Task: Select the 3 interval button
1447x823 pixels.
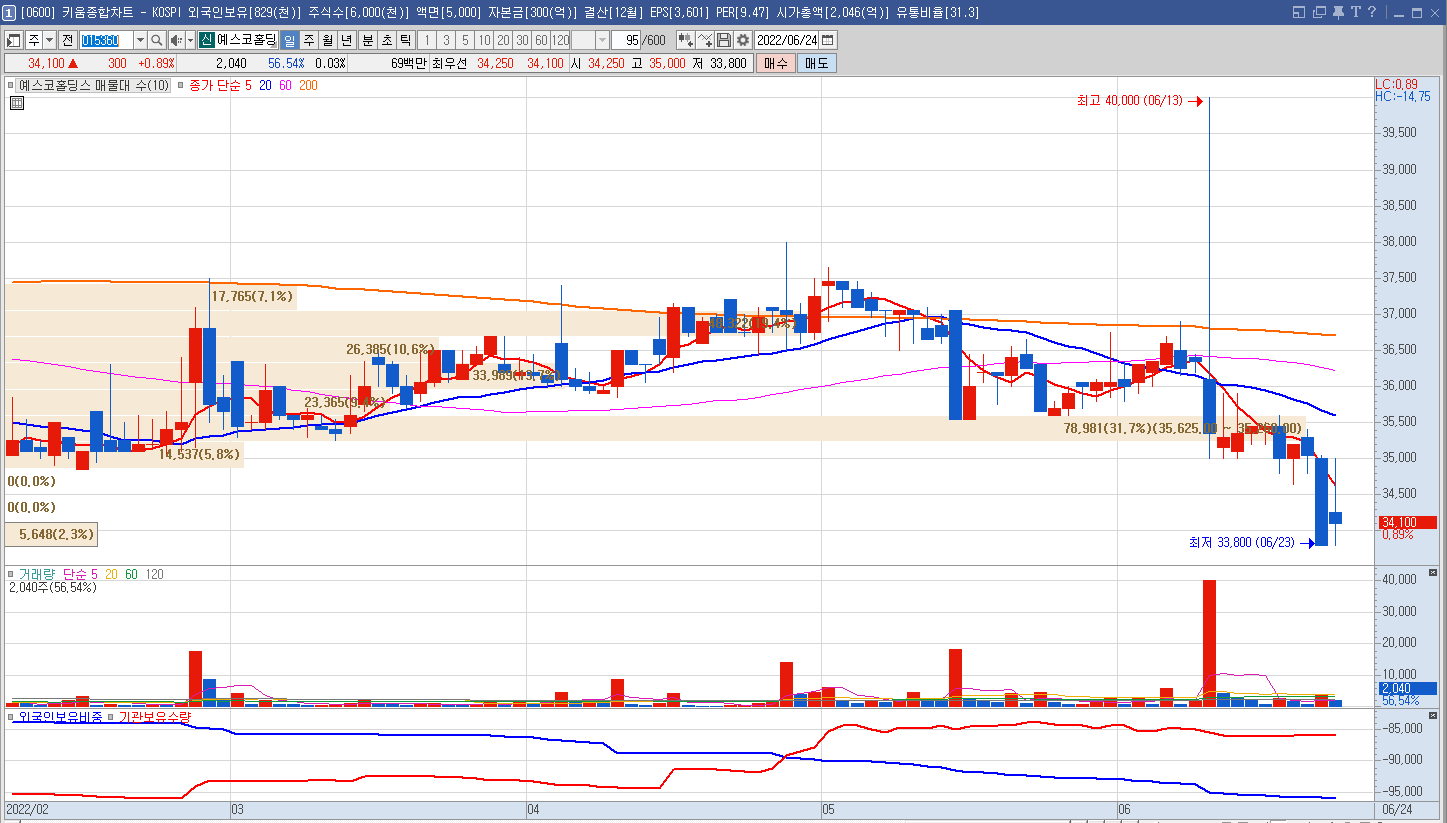Action: pos(446,40)
